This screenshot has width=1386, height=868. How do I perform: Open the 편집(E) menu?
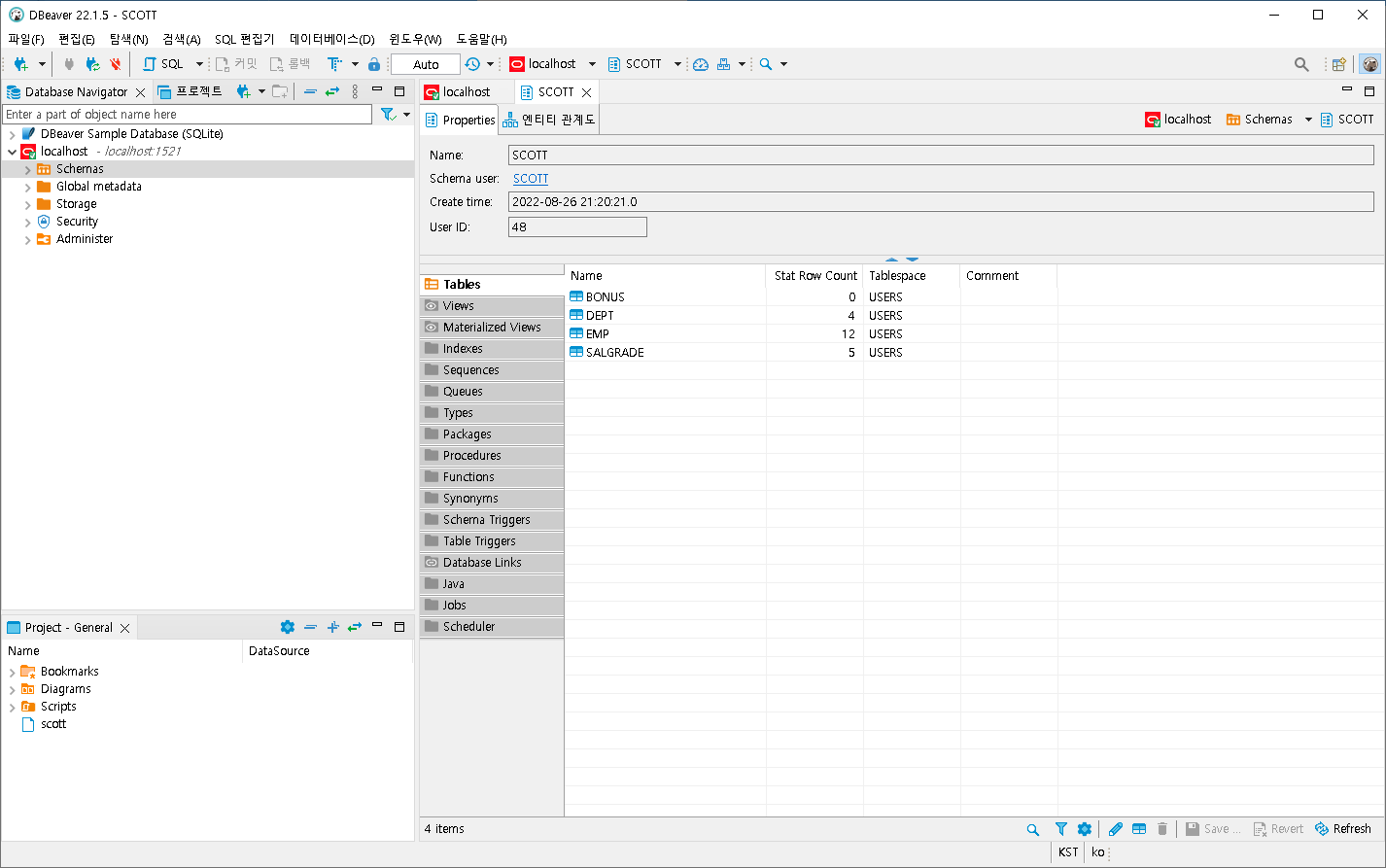[77, 39]
